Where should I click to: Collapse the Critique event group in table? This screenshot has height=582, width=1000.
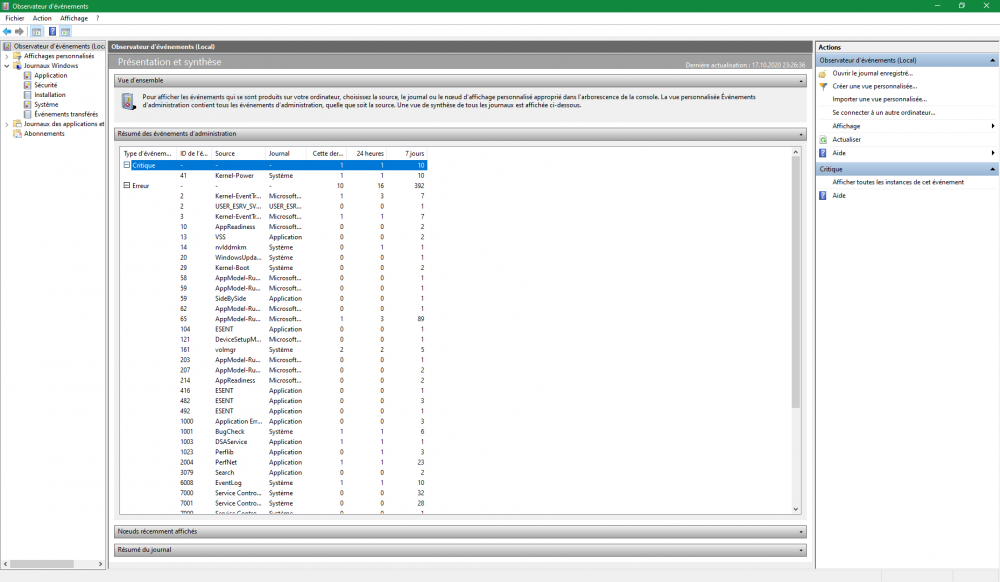coord(126,165)
